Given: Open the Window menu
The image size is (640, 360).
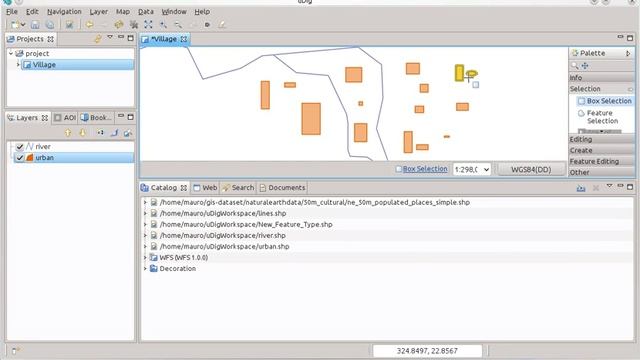Looking at the screenshot, I should (x=174, y=11).
